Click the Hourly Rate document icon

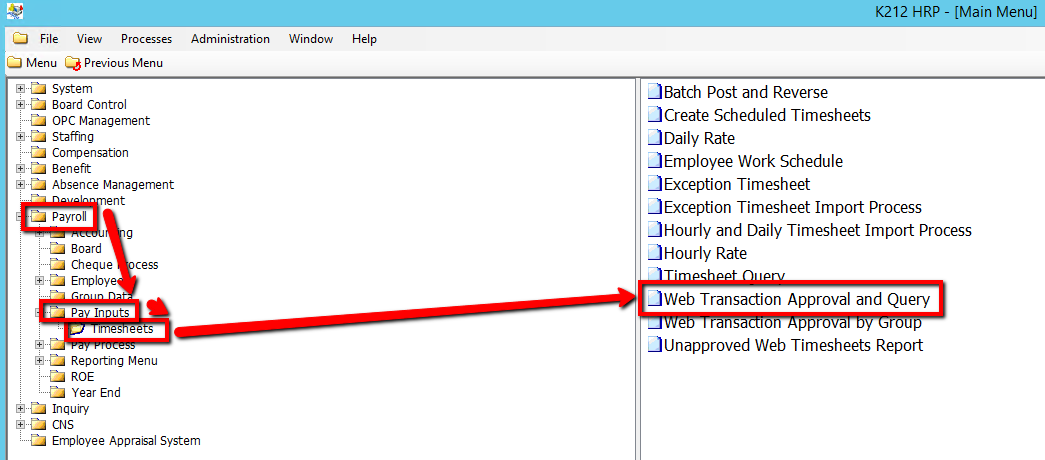(655, 253)
